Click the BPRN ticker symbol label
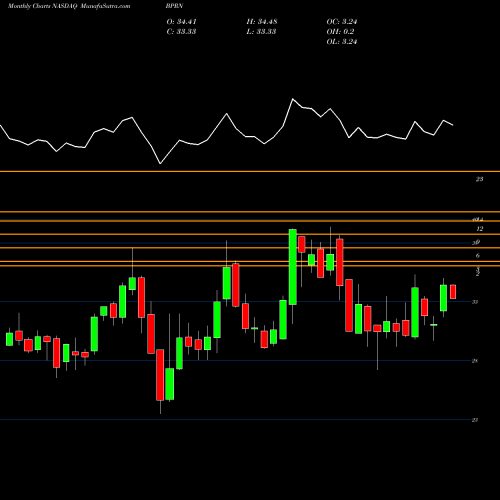Screen dimensions: 500x500 (175, 6)
